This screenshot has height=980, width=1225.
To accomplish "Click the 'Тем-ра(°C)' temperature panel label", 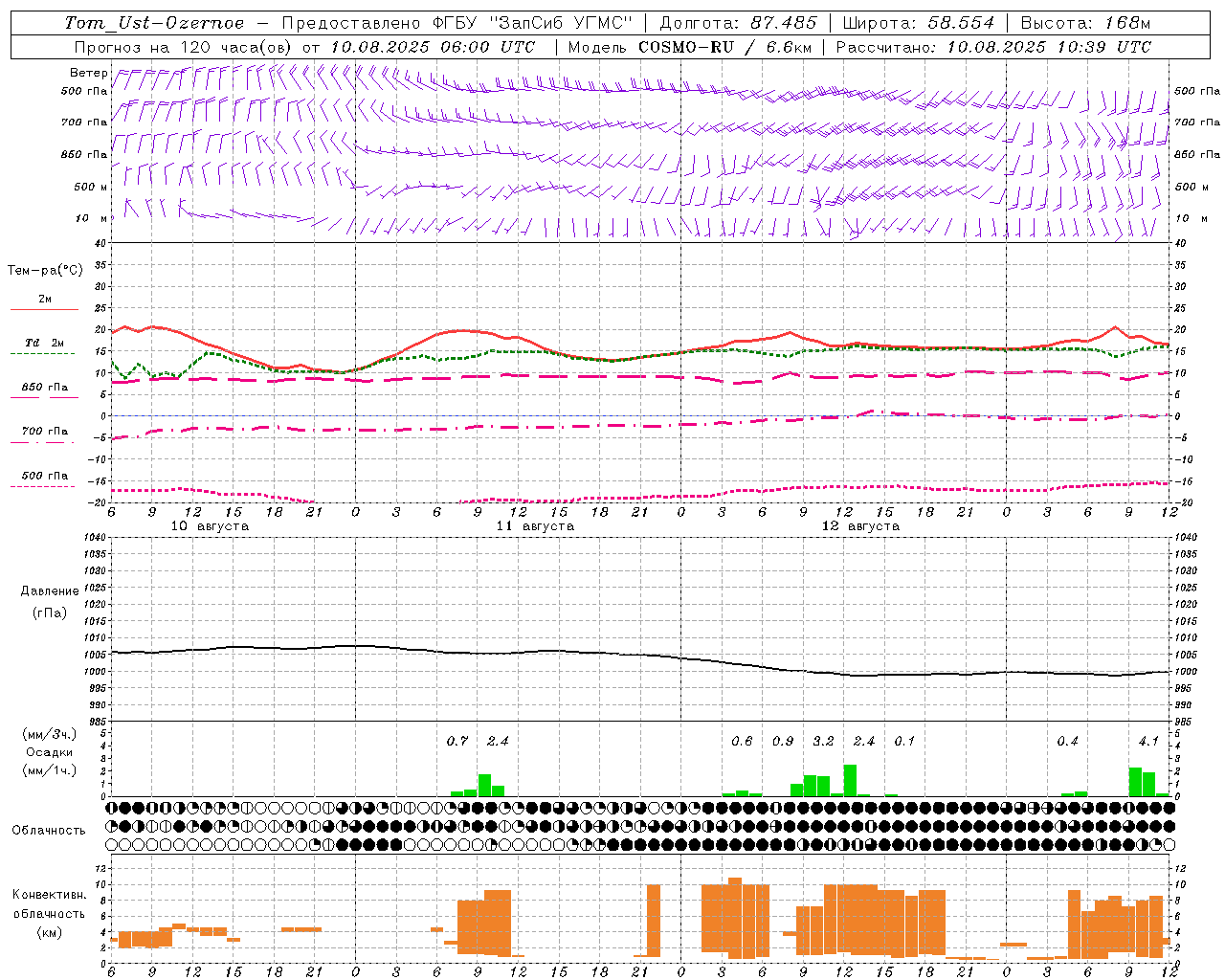I will (x=45, y=271).
